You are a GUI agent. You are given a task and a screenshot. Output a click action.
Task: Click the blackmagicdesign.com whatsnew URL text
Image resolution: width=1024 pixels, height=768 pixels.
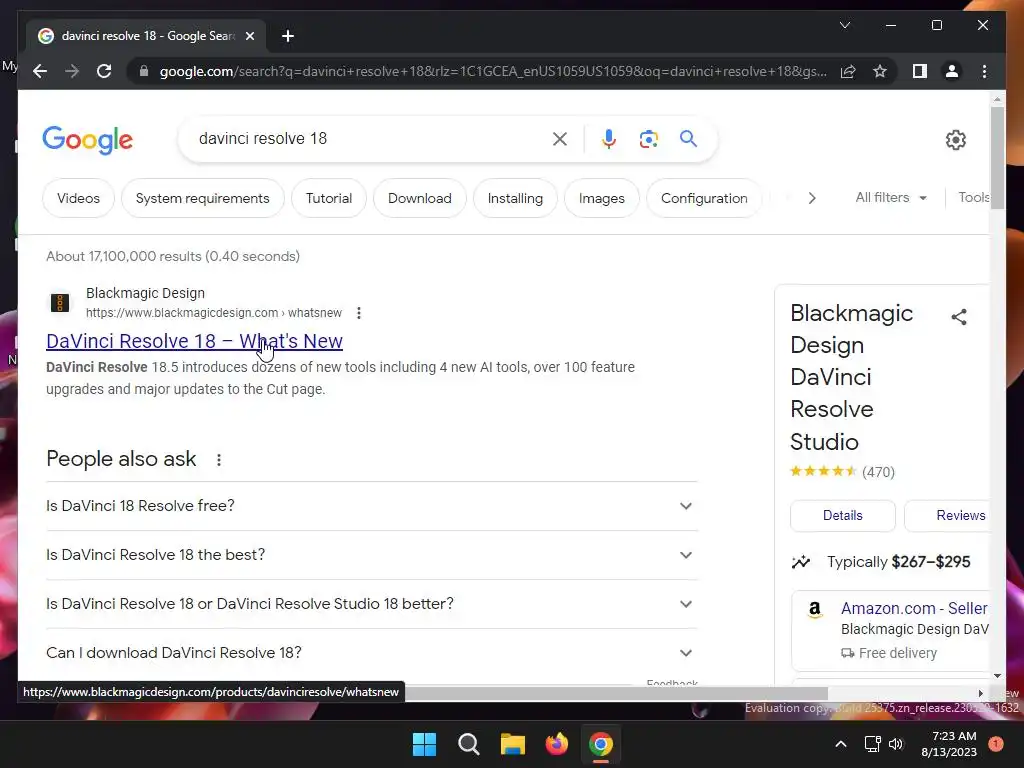pyautogui.click(x=214, y=313)
